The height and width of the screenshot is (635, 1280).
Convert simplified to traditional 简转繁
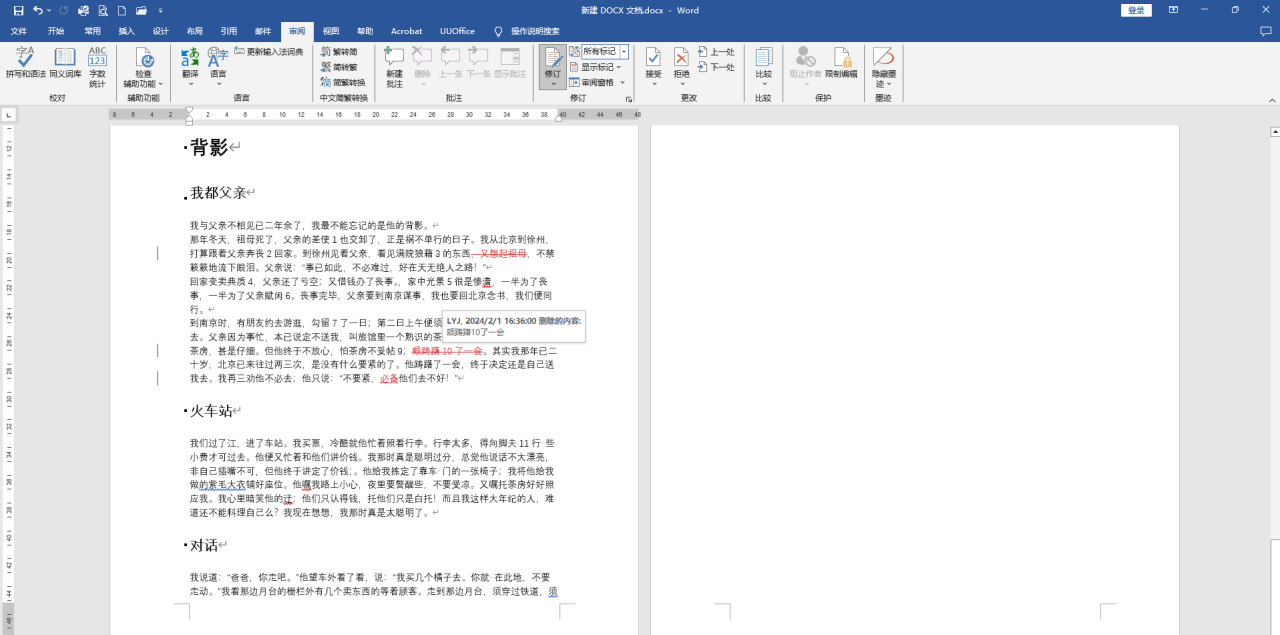pos(339,67)
